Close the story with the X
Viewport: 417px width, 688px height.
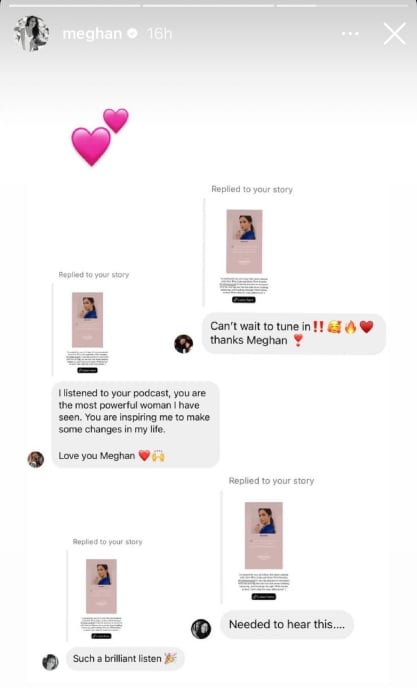coord(394,34)
